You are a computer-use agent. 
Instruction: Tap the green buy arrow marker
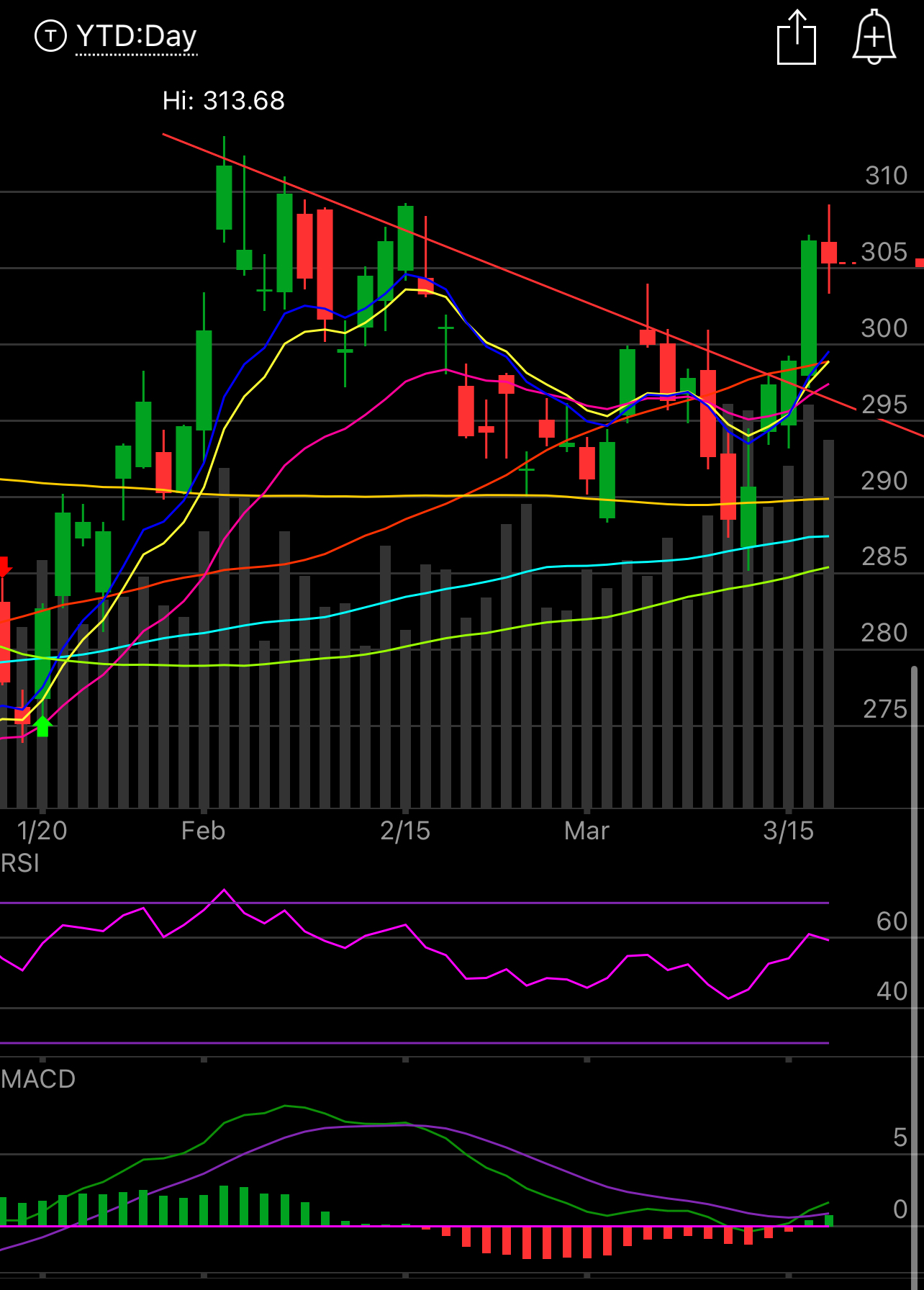pyautogui.click(x=42, y=726)
